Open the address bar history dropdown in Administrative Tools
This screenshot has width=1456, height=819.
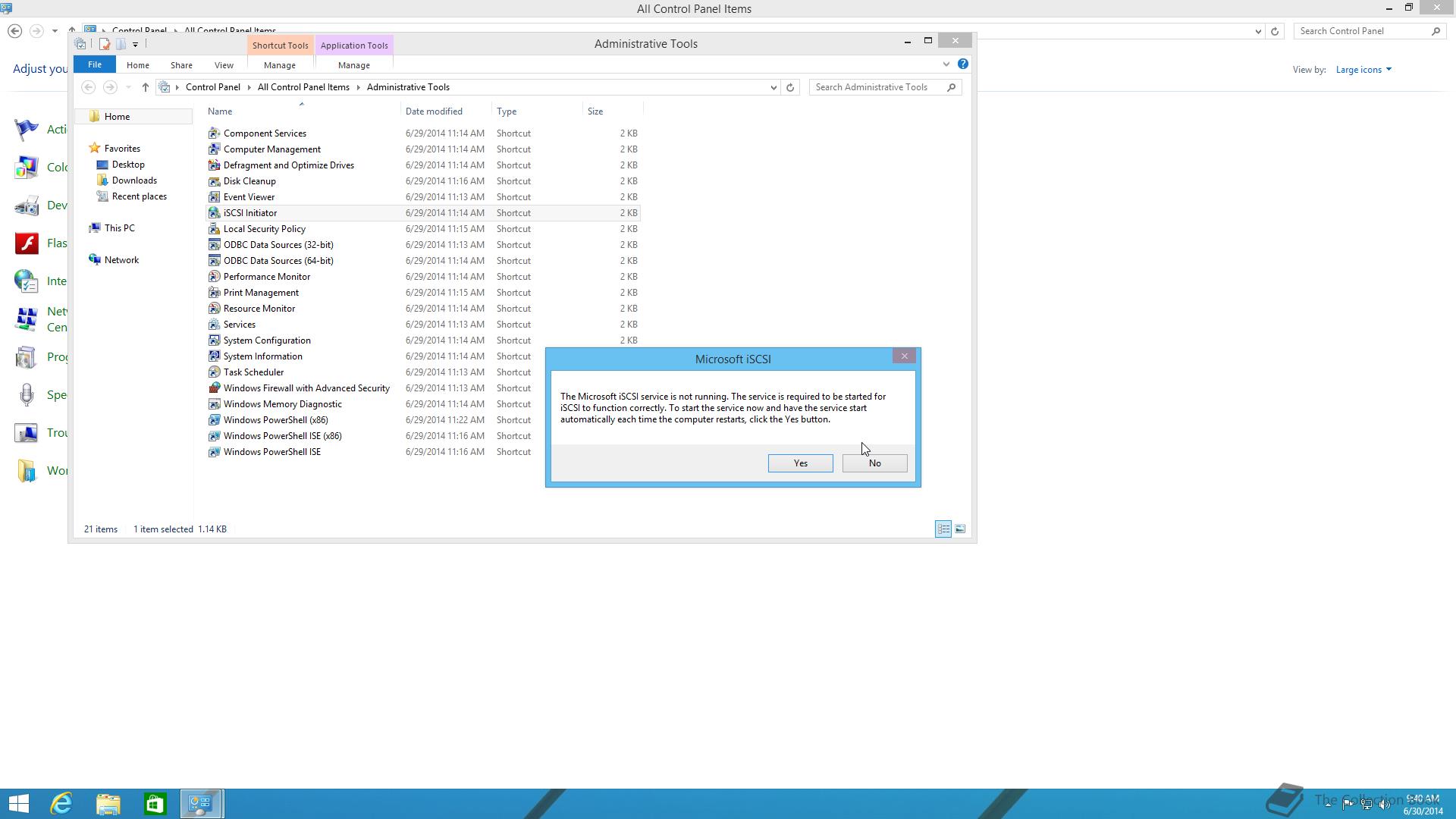[773, 87]
